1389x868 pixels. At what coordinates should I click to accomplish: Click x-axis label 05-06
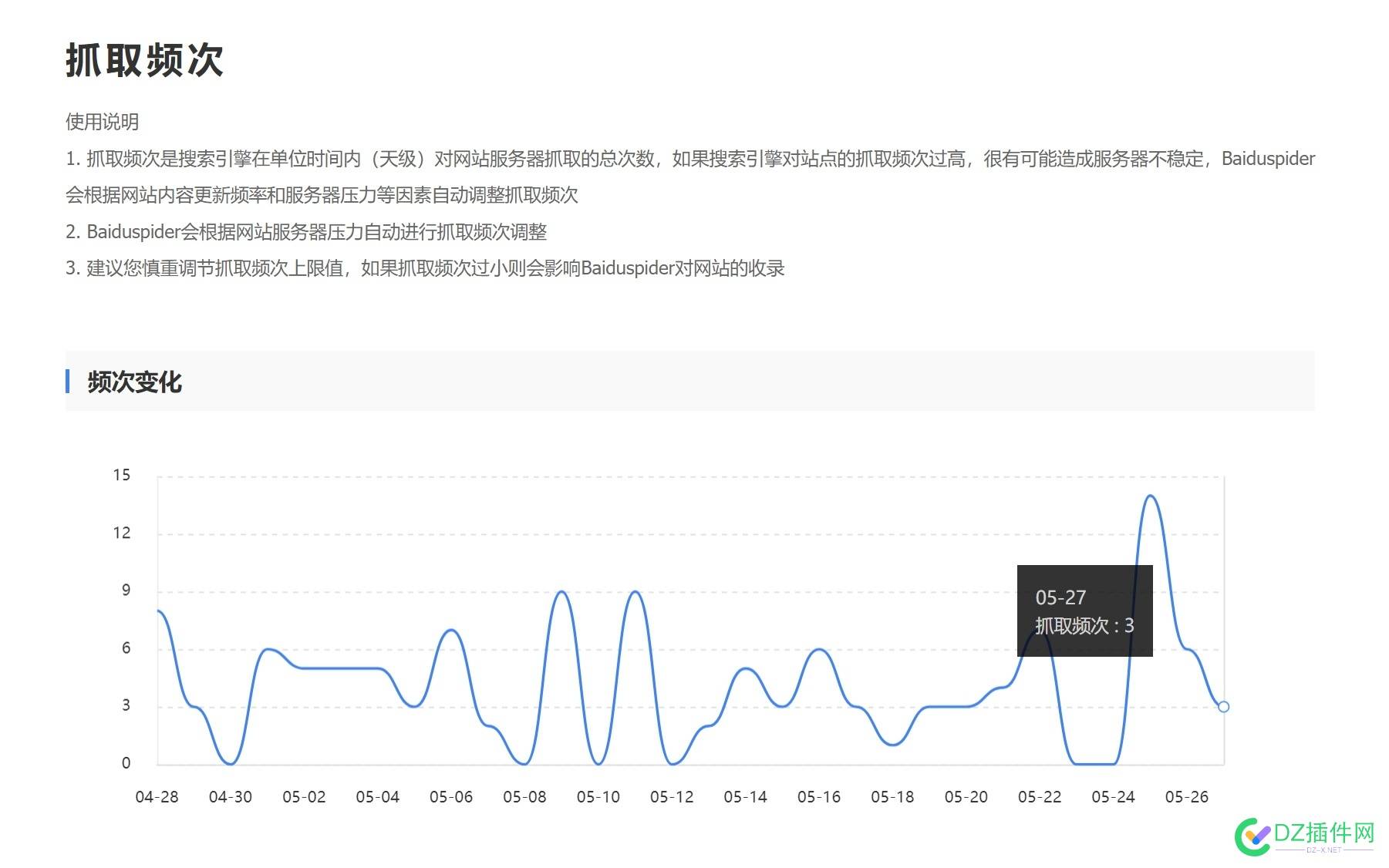point(451,797)
